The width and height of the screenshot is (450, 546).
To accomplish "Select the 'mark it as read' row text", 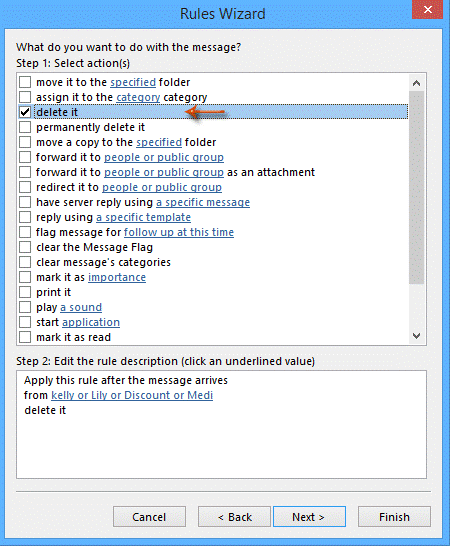I will pos(73,337).
